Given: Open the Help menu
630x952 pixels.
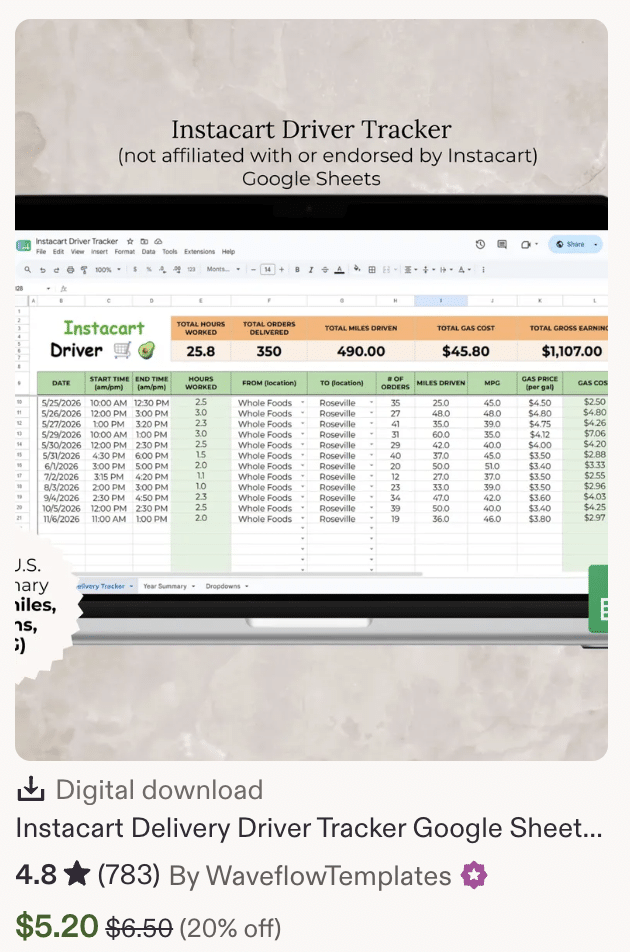Looking at the screenshot, I should (228, 251).
